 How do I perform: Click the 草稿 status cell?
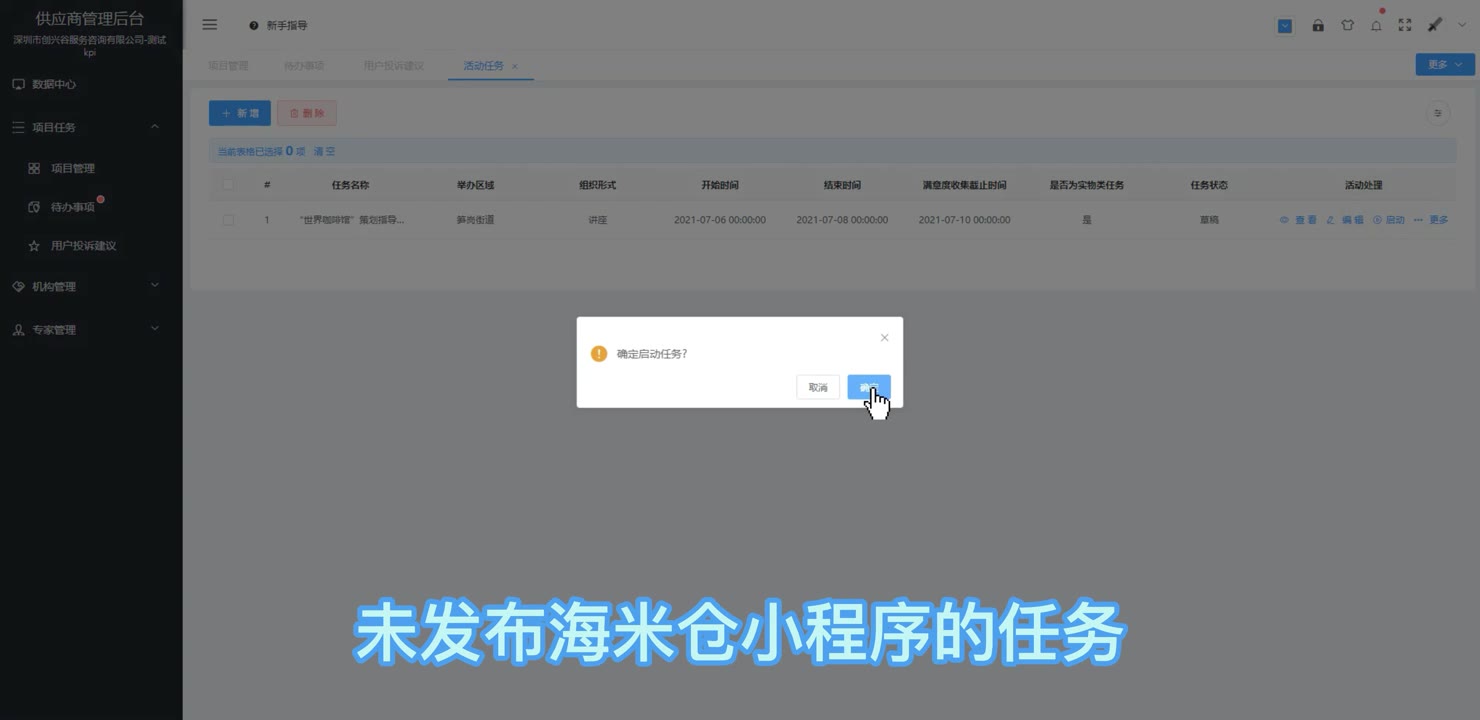(x=1209, y=220)
